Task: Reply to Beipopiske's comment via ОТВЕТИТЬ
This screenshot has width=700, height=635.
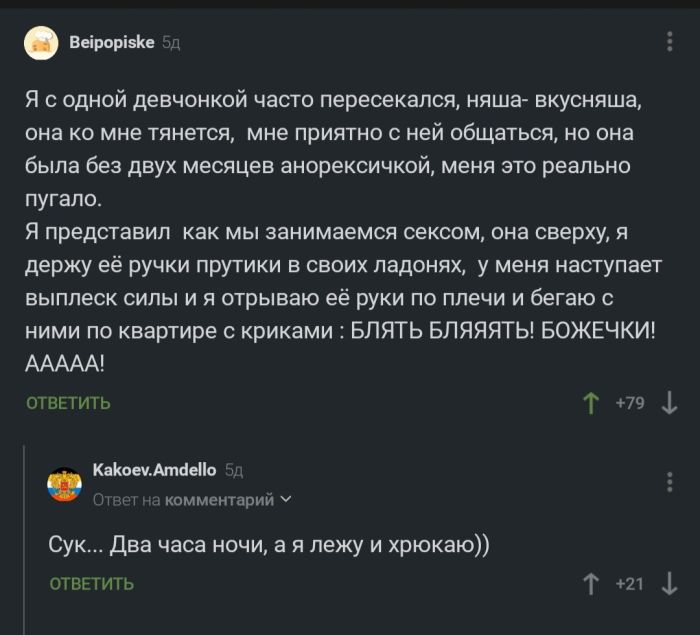Action: 68,403
